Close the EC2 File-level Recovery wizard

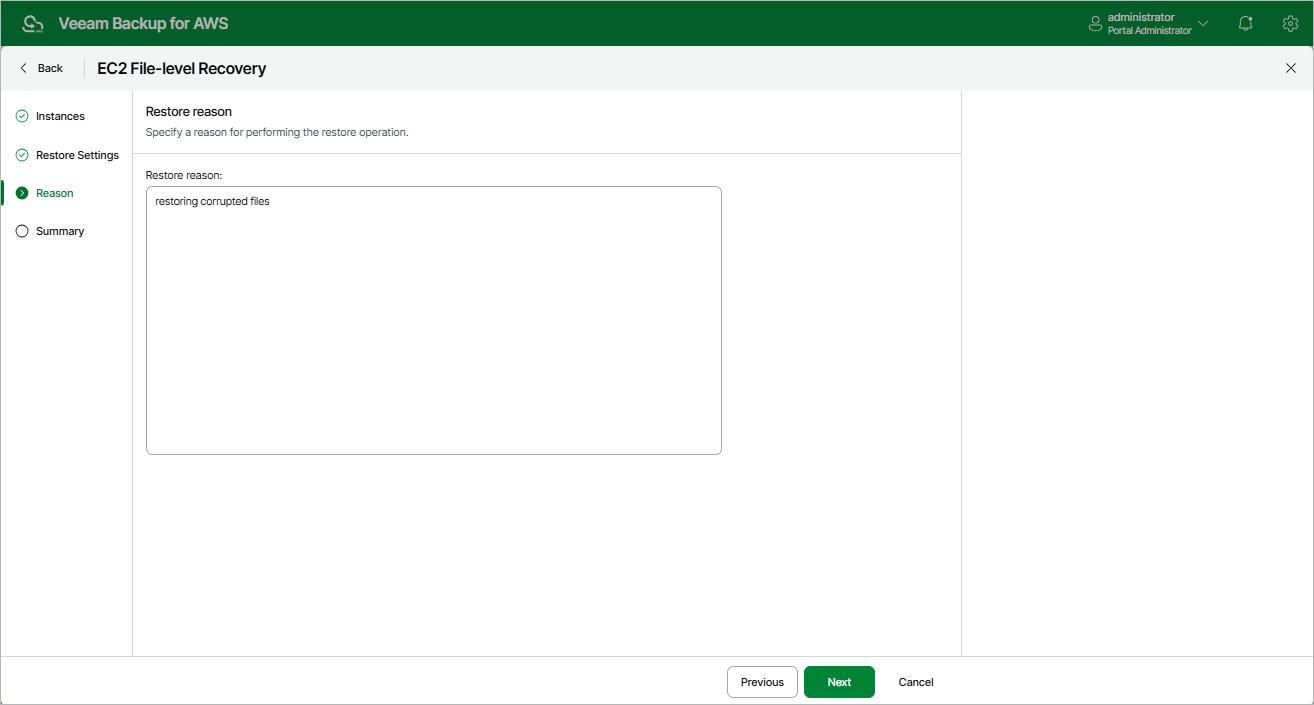point(1290,68)
